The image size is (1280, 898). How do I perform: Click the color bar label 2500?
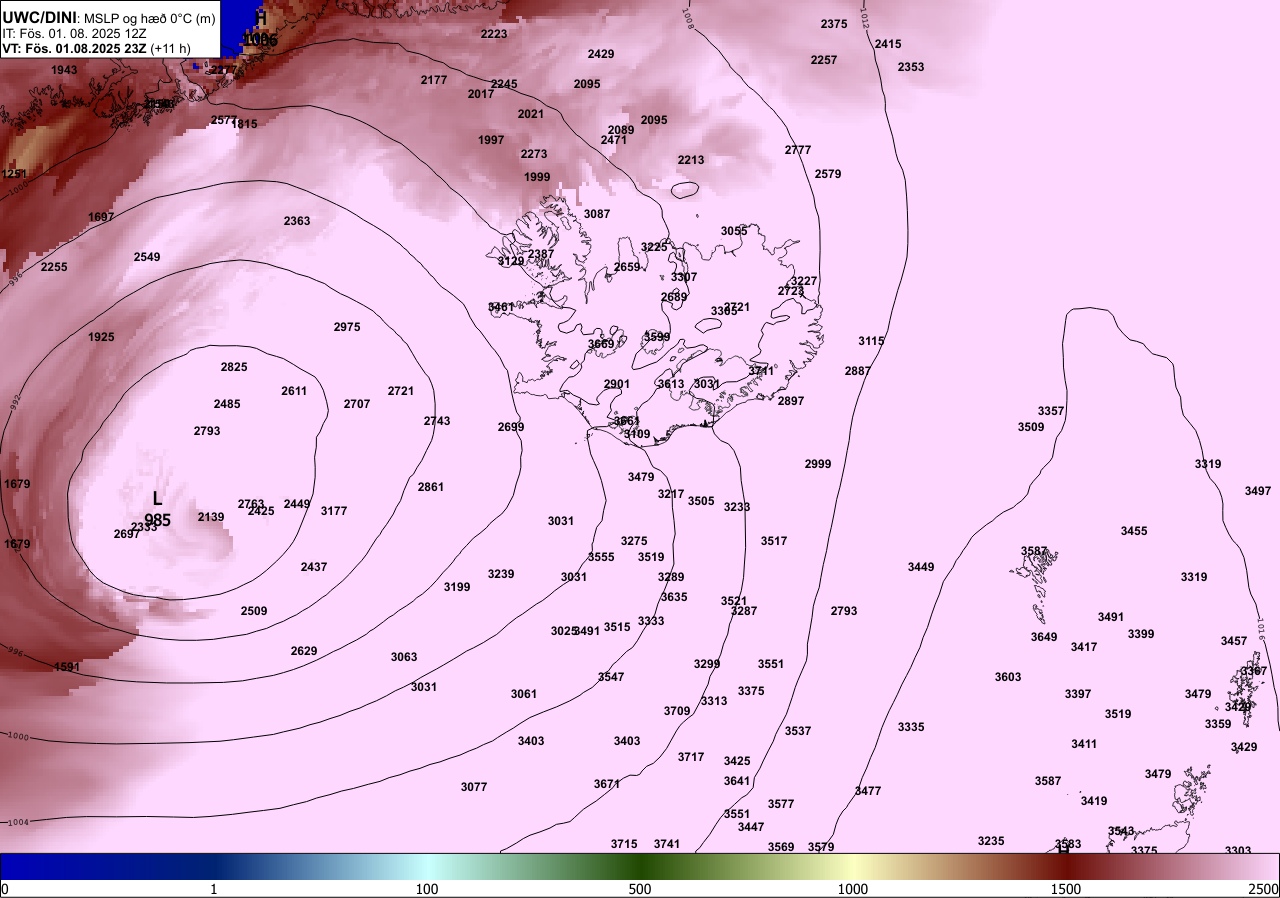coord(1263,889)
